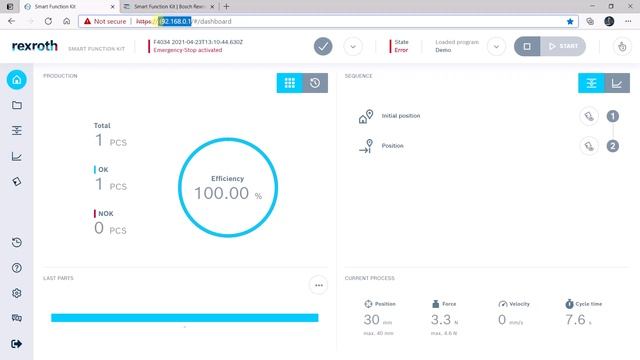Open the language chat sidebar icon
The height and width of the screenshot is (360, 640).
pyautogui.click(x=17, y=318)
